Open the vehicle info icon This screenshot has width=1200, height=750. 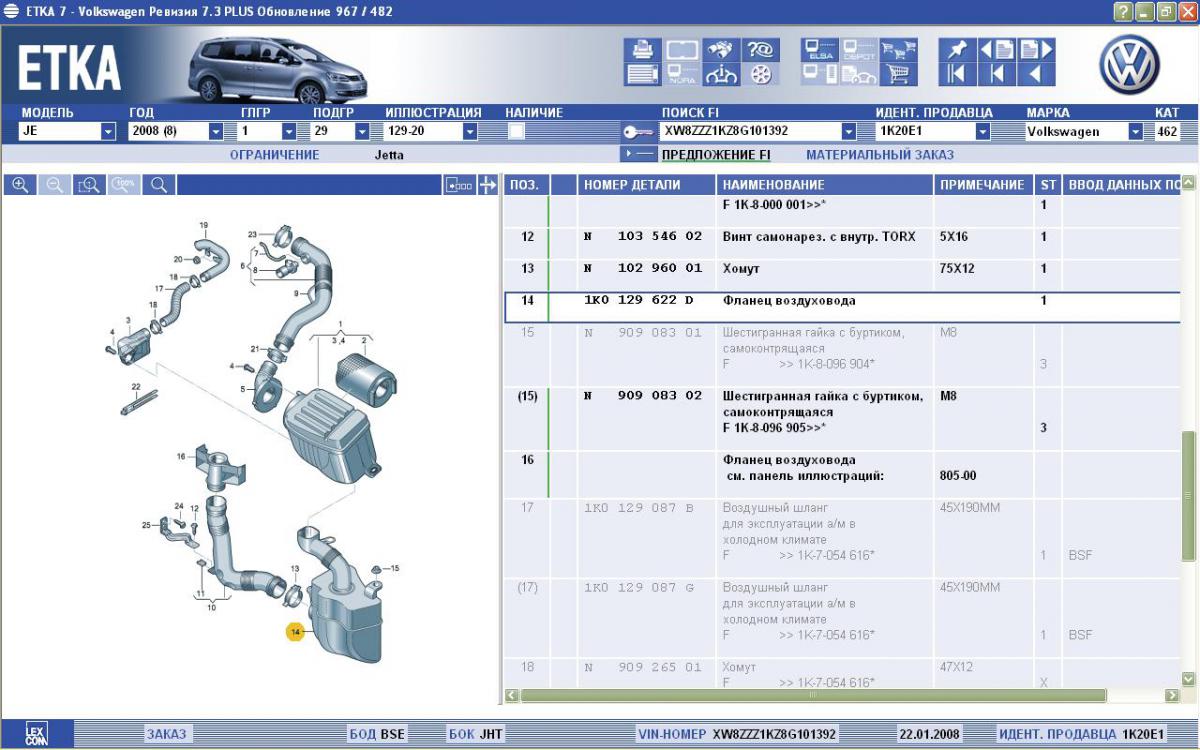[722, 74]
